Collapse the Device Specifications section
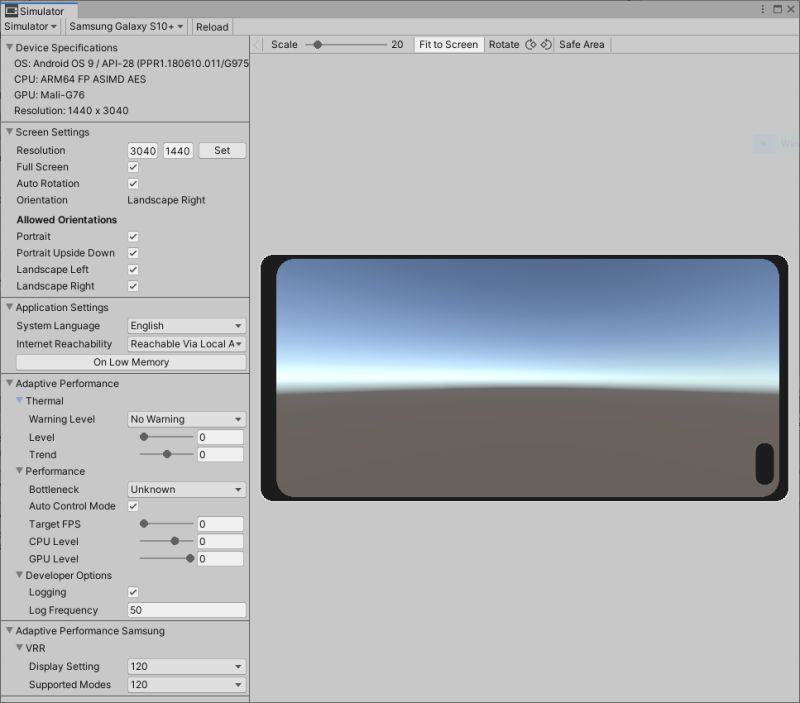 coord(10,47)
